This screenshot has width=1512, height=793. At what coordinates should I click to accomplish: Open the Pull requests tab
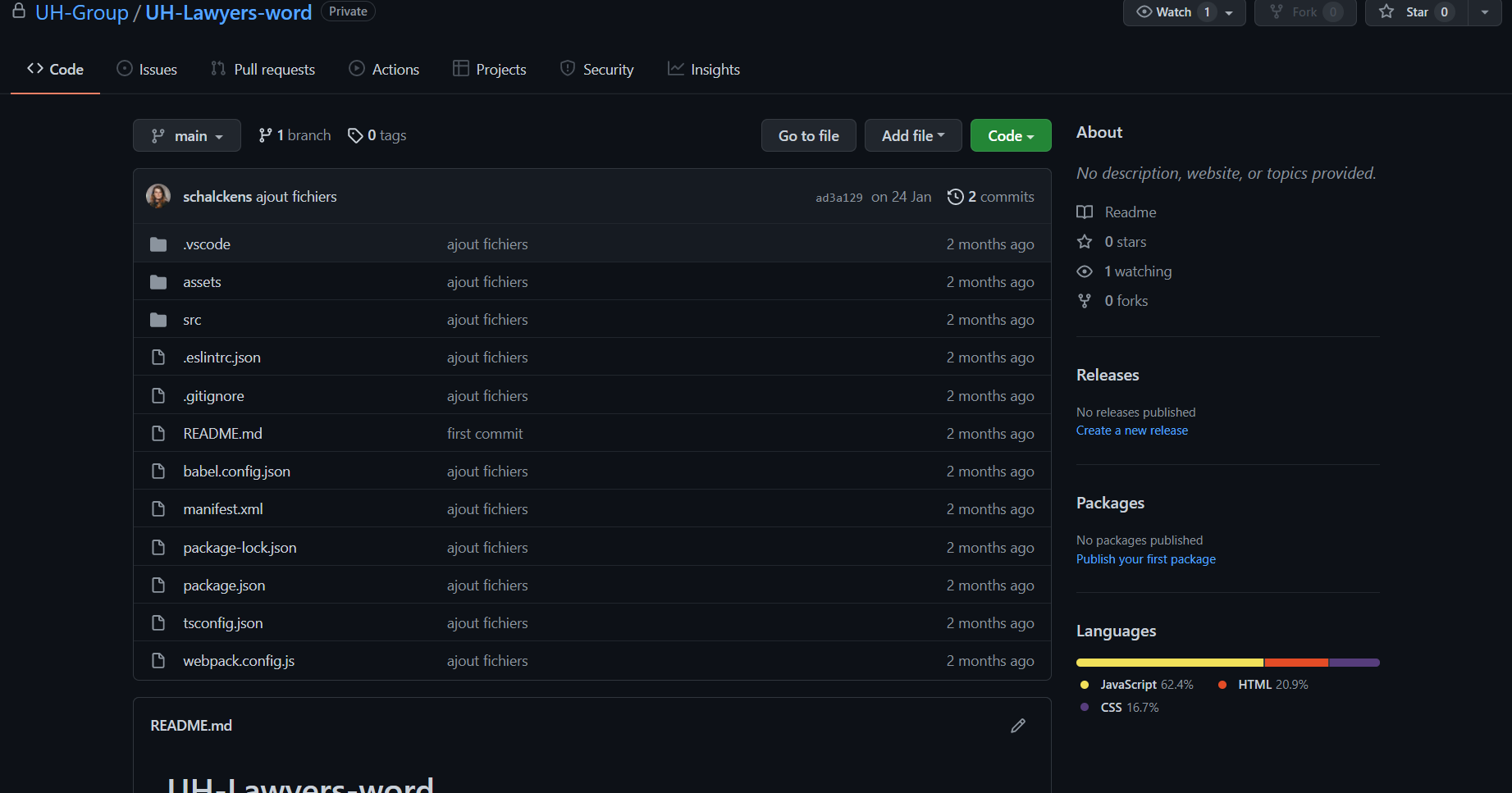pyautogui.click(x=263, y=70)
